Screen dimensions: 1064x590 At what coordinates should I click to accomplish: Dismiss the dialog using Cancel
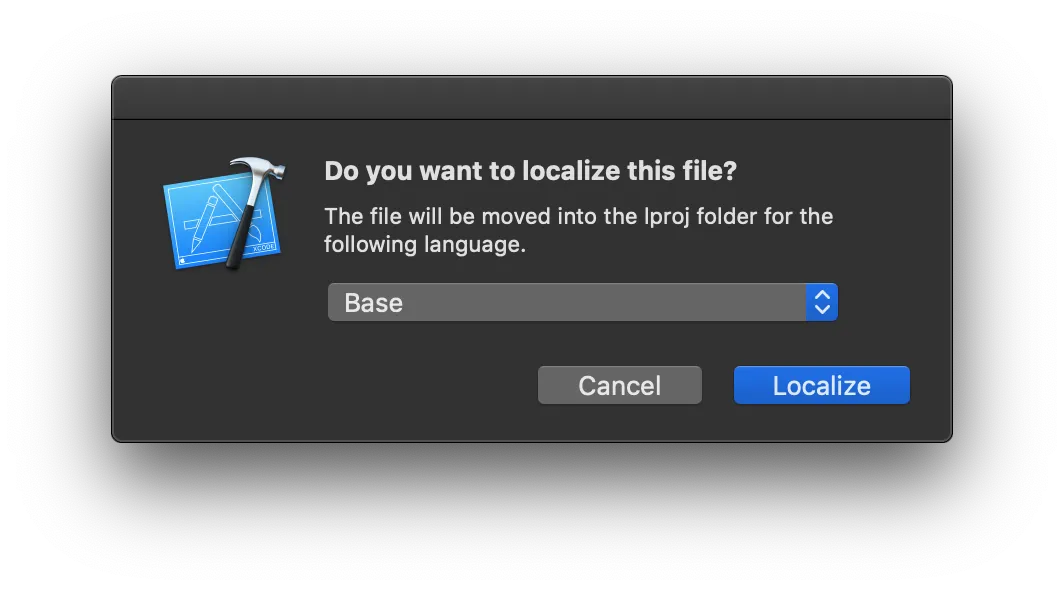(619, 385)
